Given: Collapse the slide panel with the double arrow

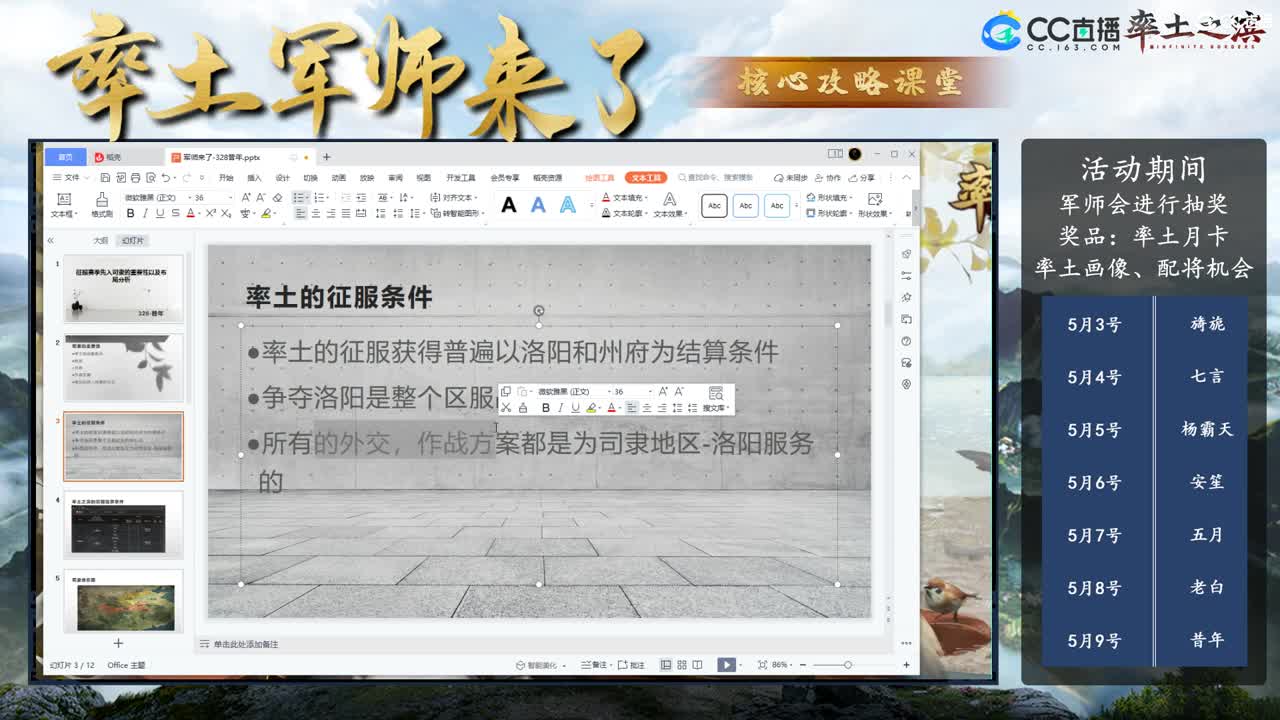Looking at the screenshot, I should (x=50, y=240).
